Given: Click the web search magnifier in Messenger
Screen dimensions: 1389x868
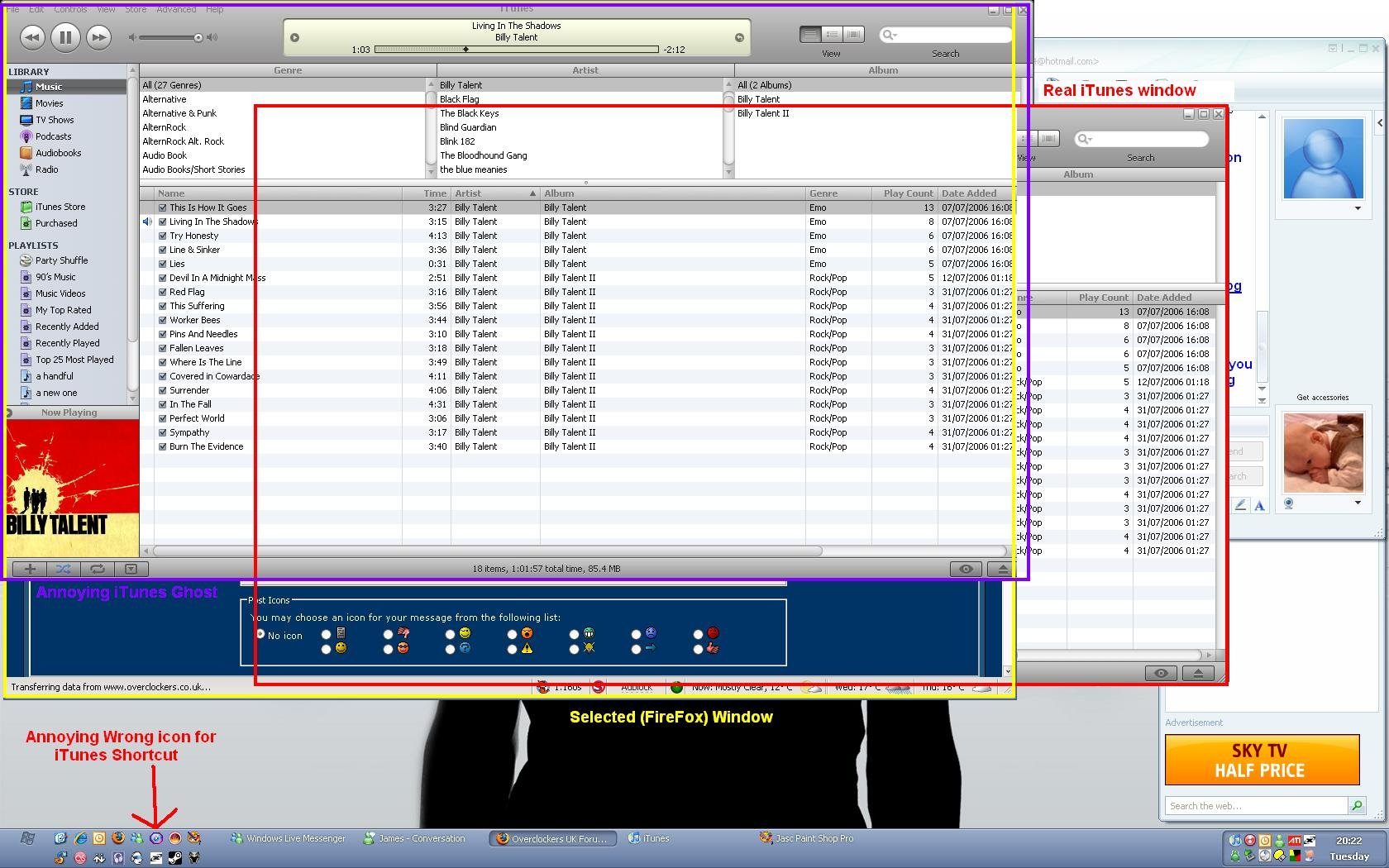Looking at the screenshot, I should tap(1357, 805).
